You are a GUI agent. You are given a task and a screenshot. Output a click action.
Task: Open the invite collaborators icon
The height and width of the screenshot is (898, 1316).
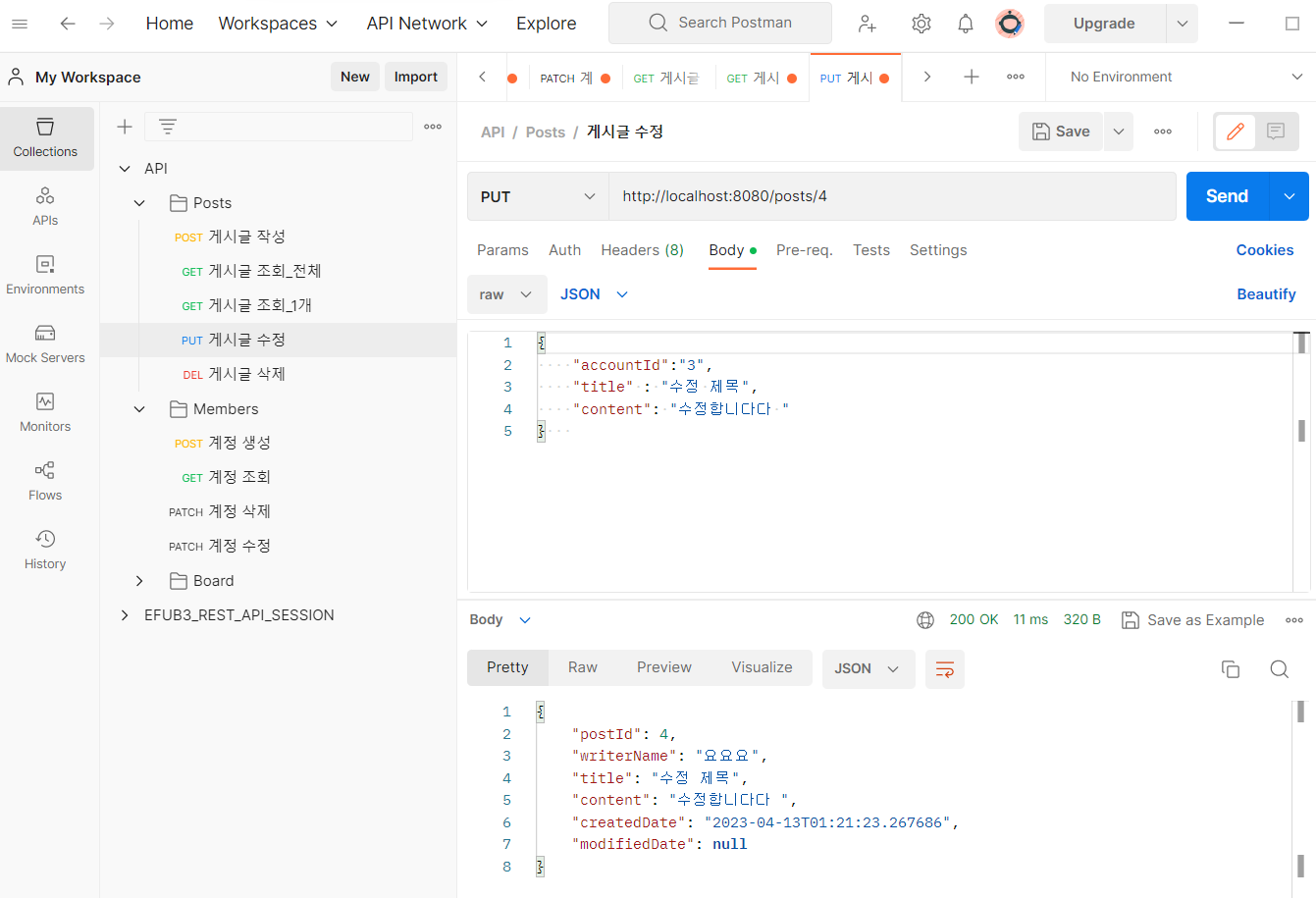coord(868,24)
